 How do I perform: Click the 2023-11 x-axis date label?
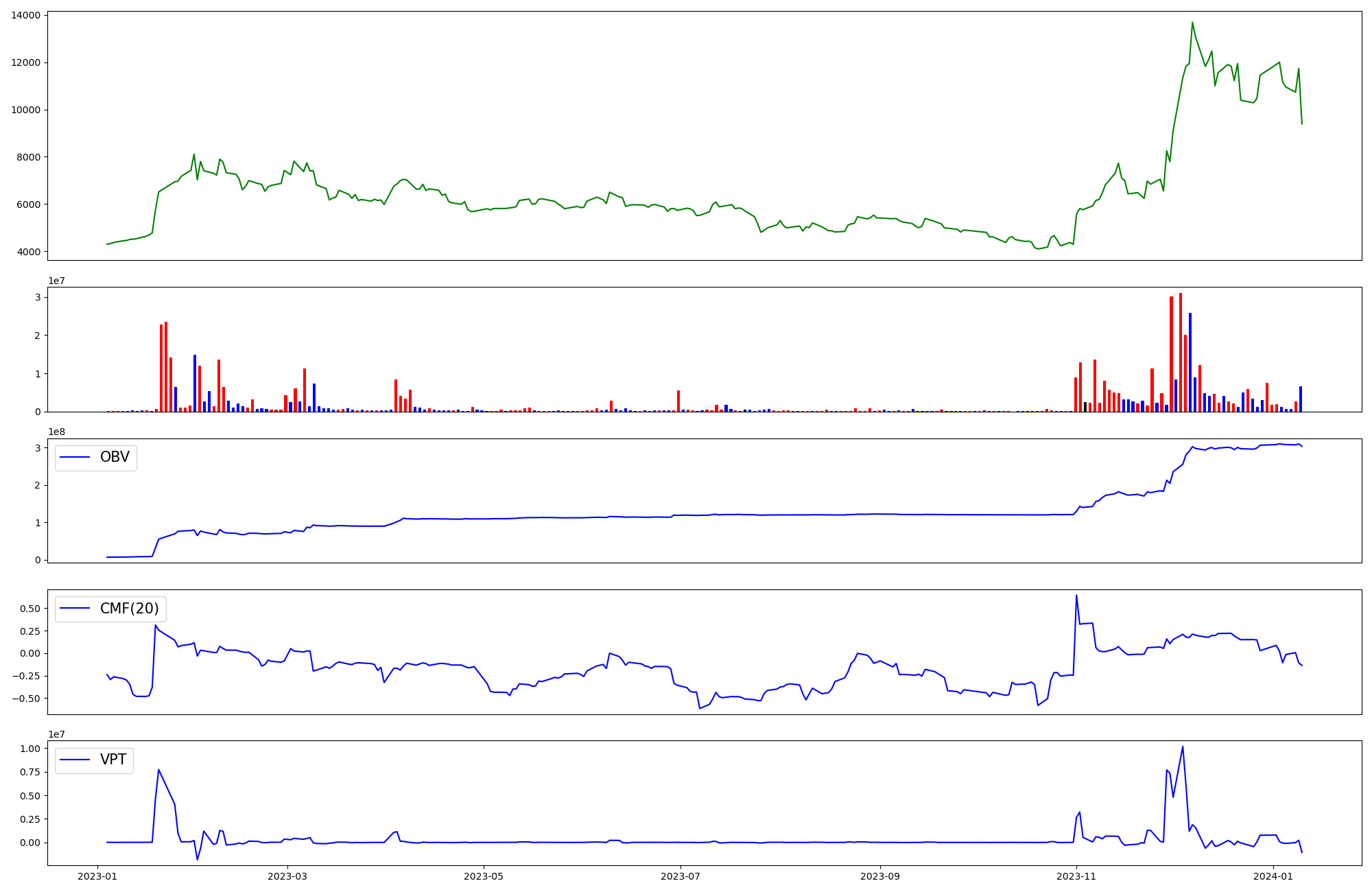[1076, 876]
